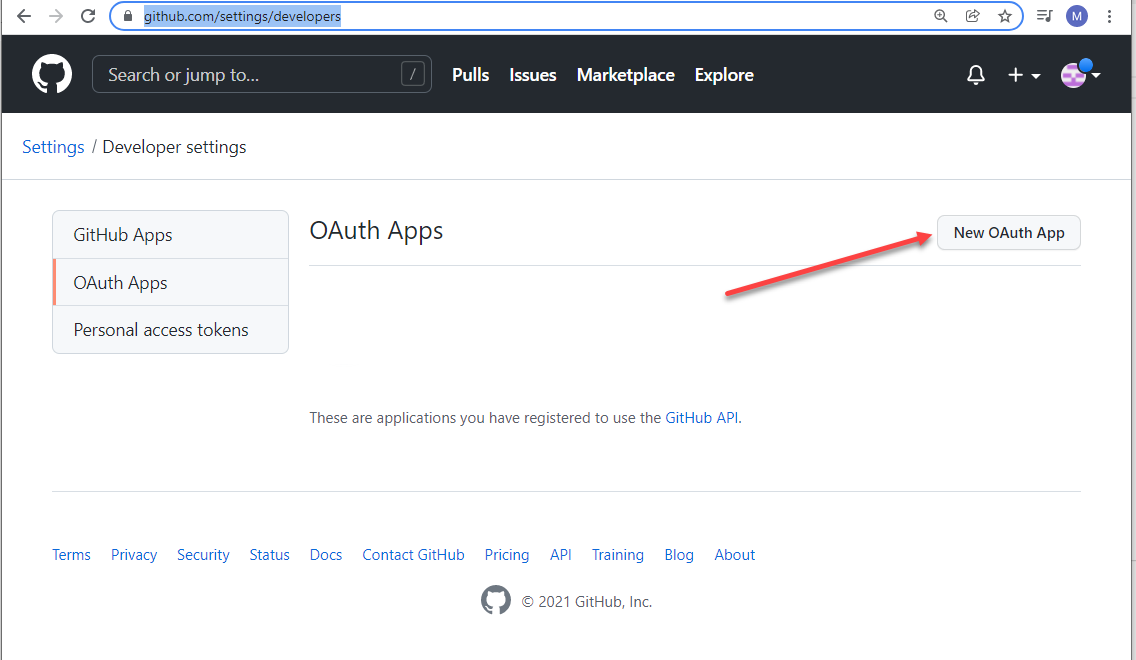
Task: Click the New OAuth App button
Action: coord(1008,233)
